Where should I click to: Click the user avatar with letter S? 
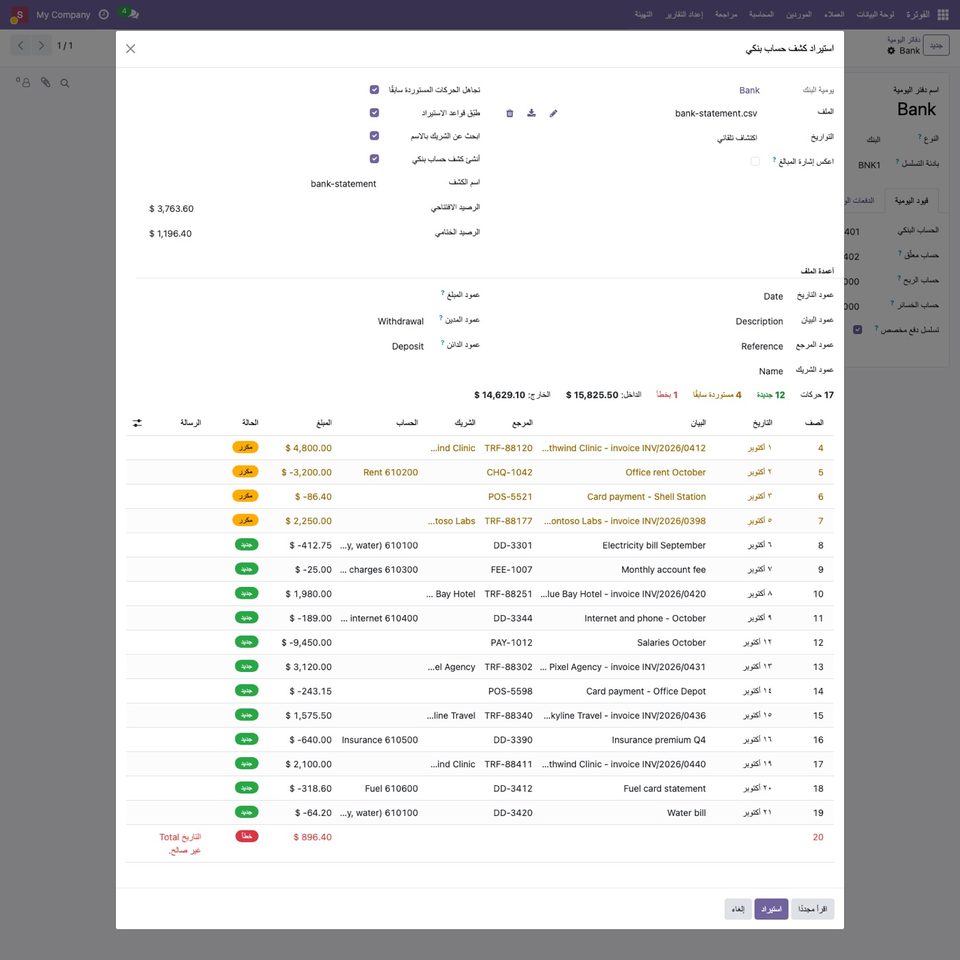tap(18, 15)
